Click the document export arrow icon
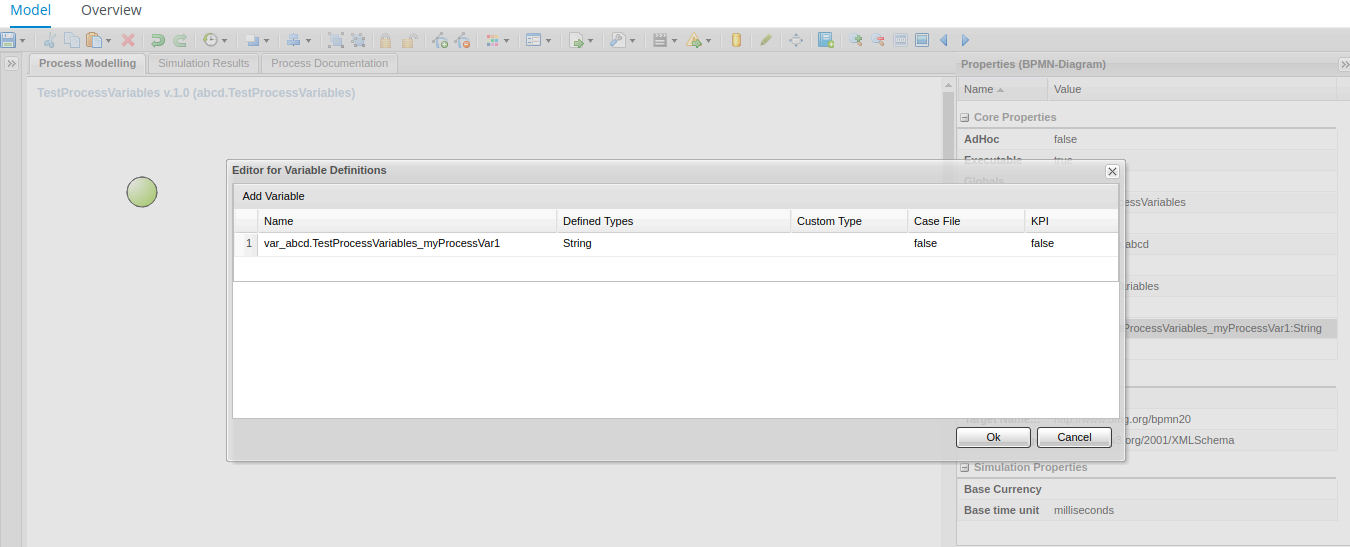Image resolution: width=1350 pixels, height=547 pixels. click(x=576, y=40)
